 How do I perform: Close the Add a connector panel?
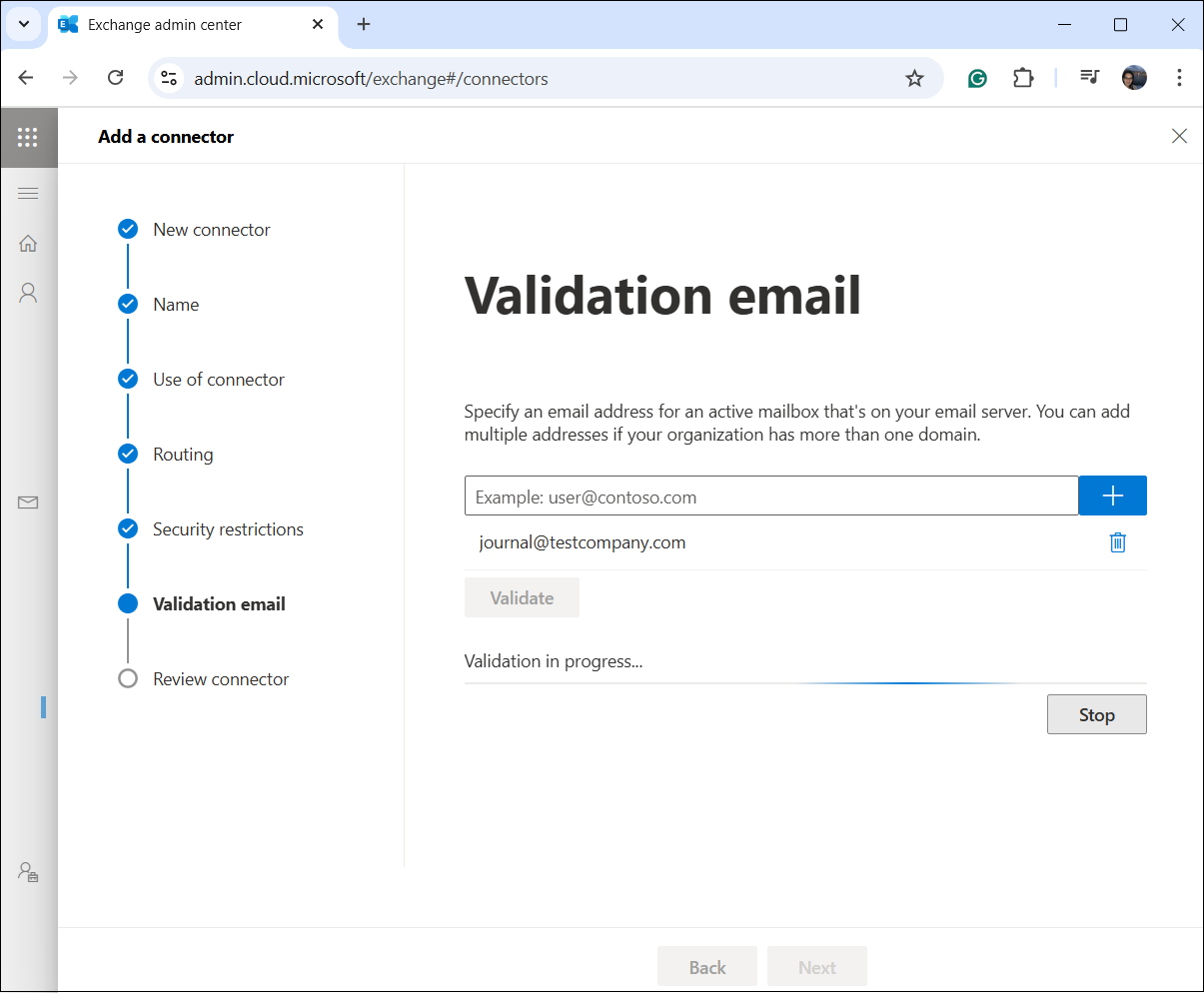[1179, 137]
